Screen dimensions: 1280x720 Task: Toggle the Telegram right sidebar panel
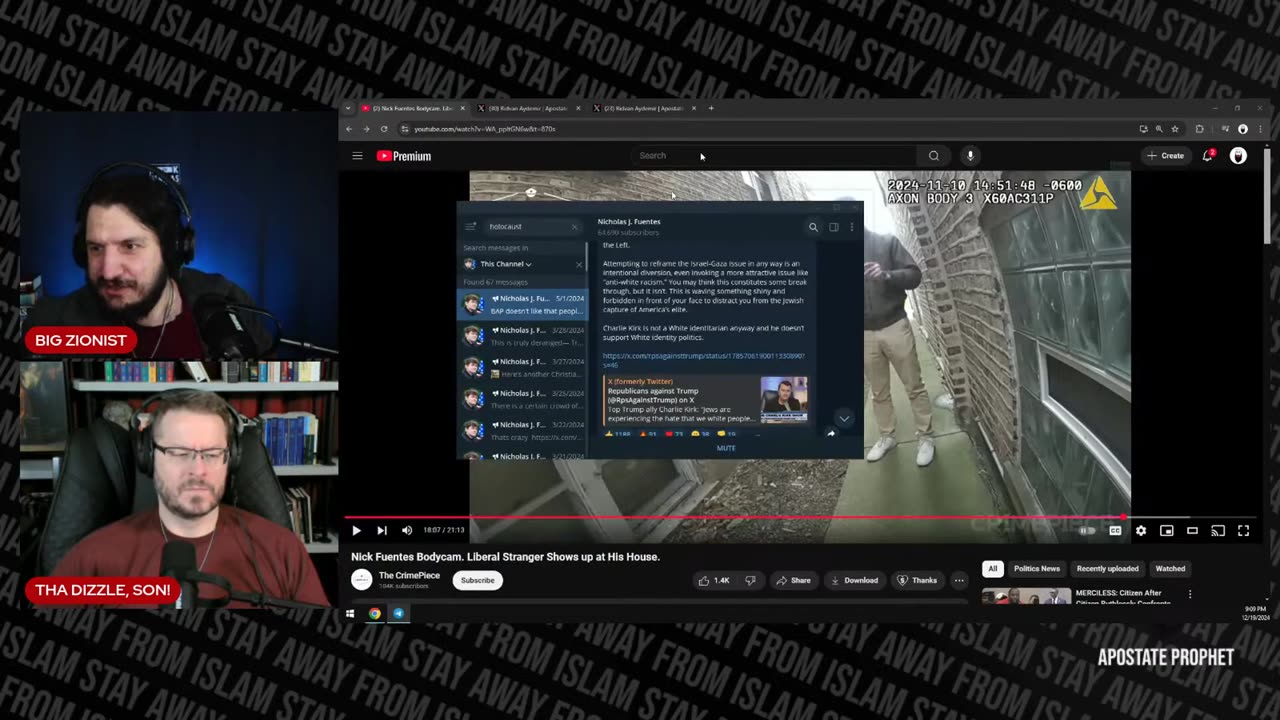pyautogui.click(x=833, y=227)
